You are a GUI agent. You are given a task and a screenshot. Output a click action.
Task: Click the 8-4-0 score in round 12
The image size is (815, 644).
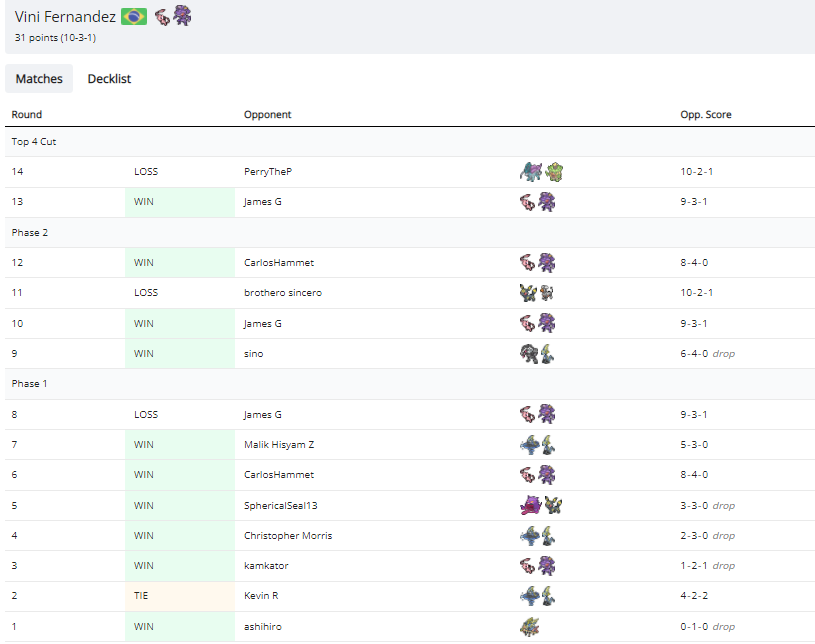pyautogui.click(x=694, y=262)
